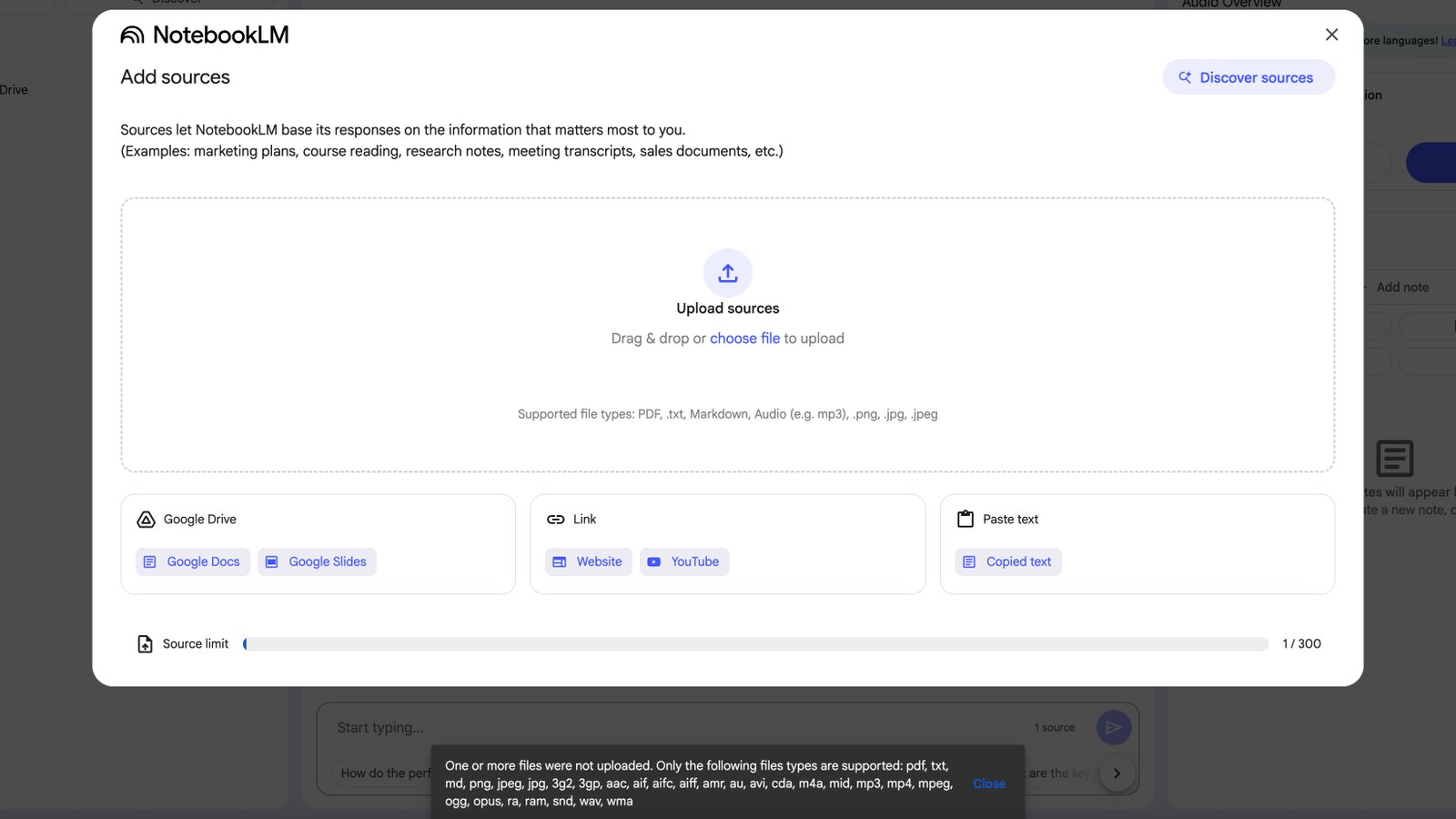Select the Google Drive icon
This screenshot has height=819, width=1456.
(x=146, y=519)
